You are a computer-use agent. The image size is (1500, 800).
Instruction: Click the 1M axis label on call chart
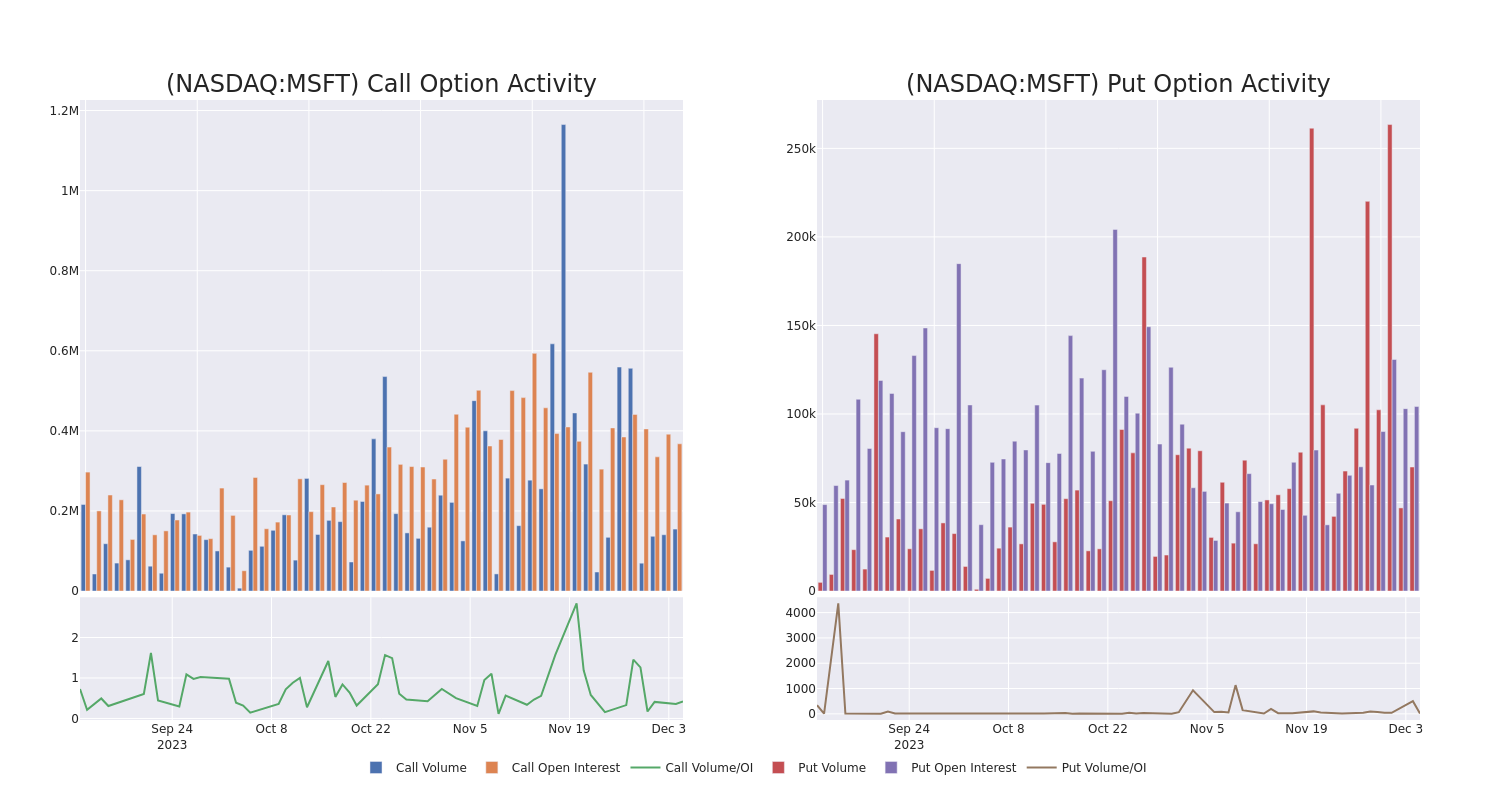(x=70, y=191)
